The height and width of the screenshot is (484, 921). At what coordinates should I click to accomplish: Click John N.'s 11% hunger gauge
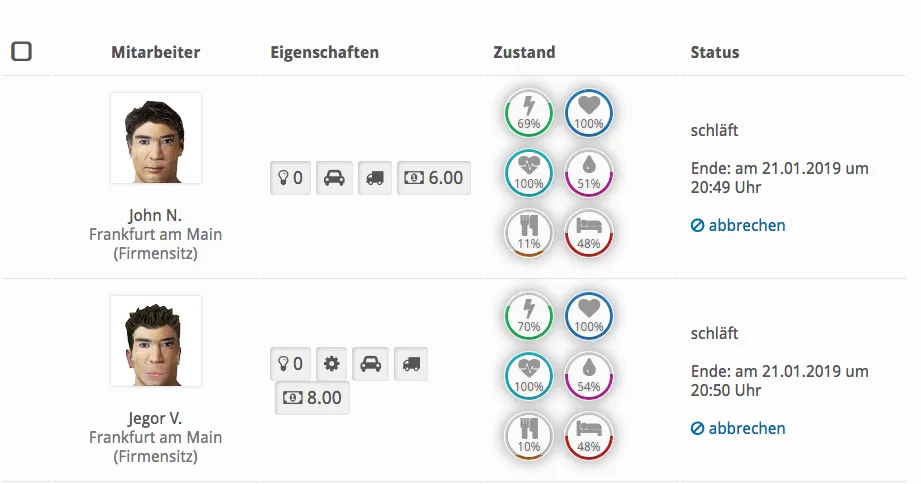click(x=528, y=232)
